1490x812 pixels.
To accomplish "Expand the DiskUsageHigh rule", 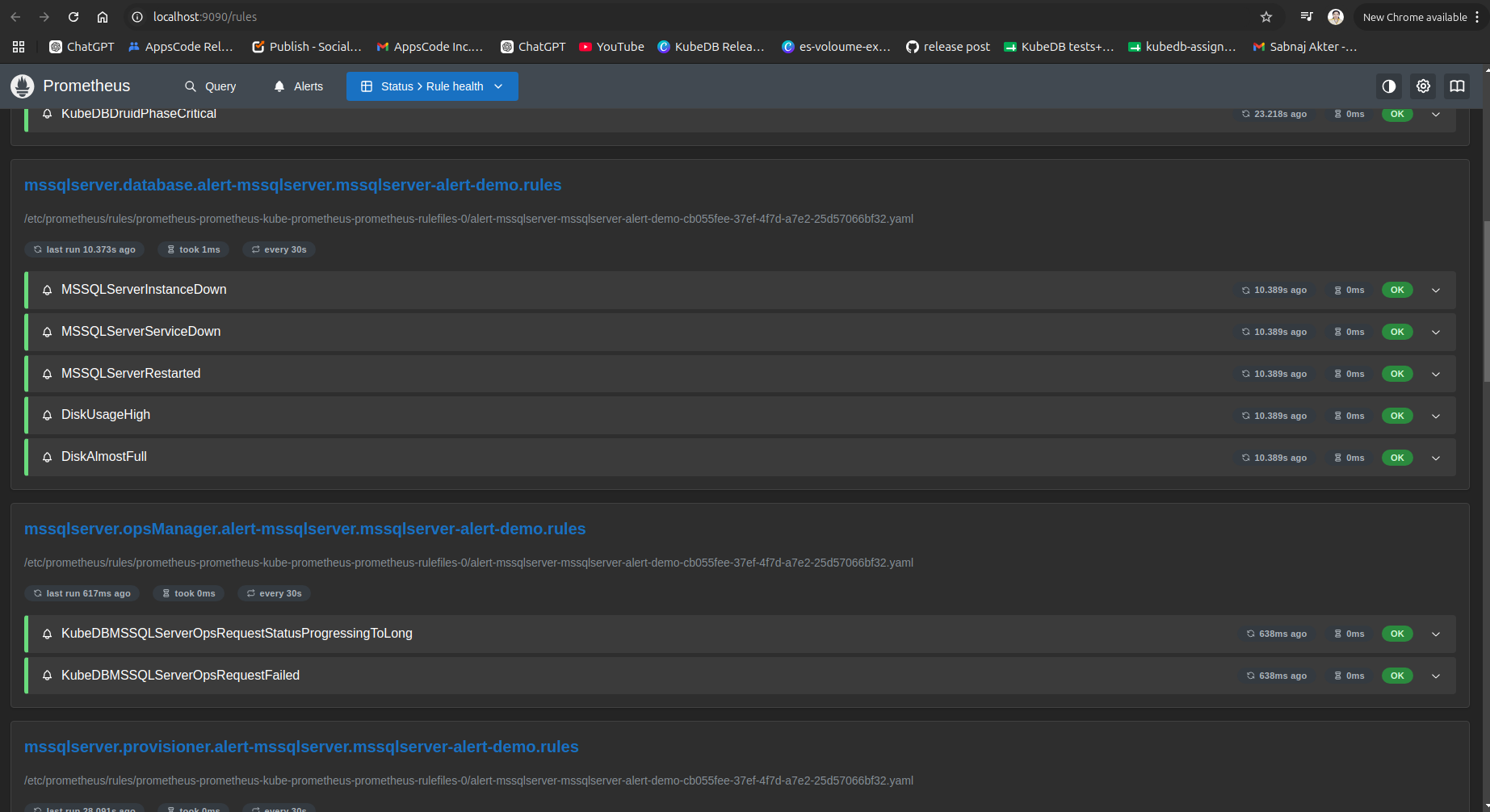I will (1436, 416).
